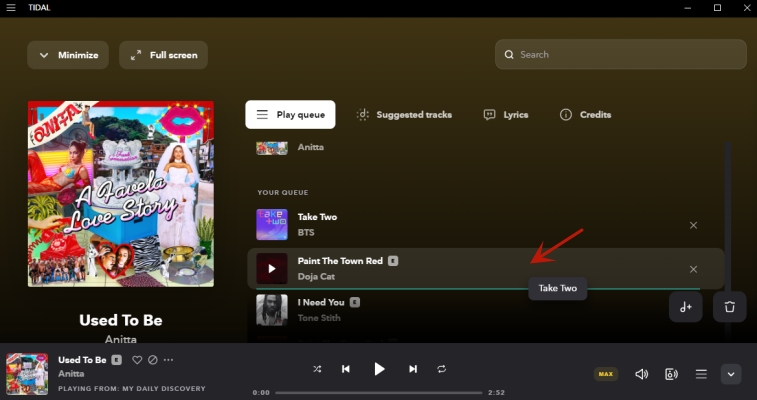Open Anitta artist in bottom player bar

tap(71, 374)
